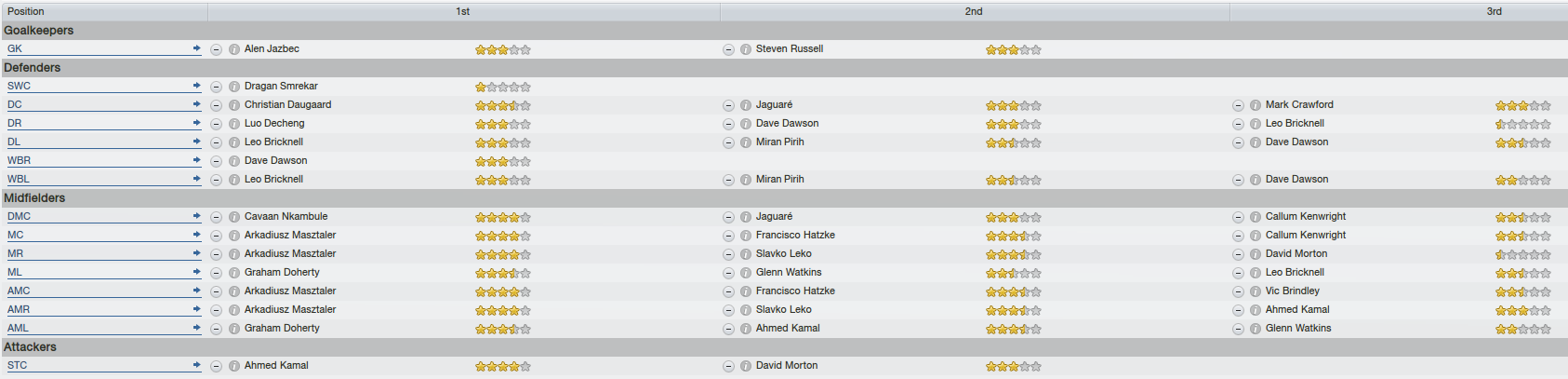Click the SWC position row arrow

196,86
